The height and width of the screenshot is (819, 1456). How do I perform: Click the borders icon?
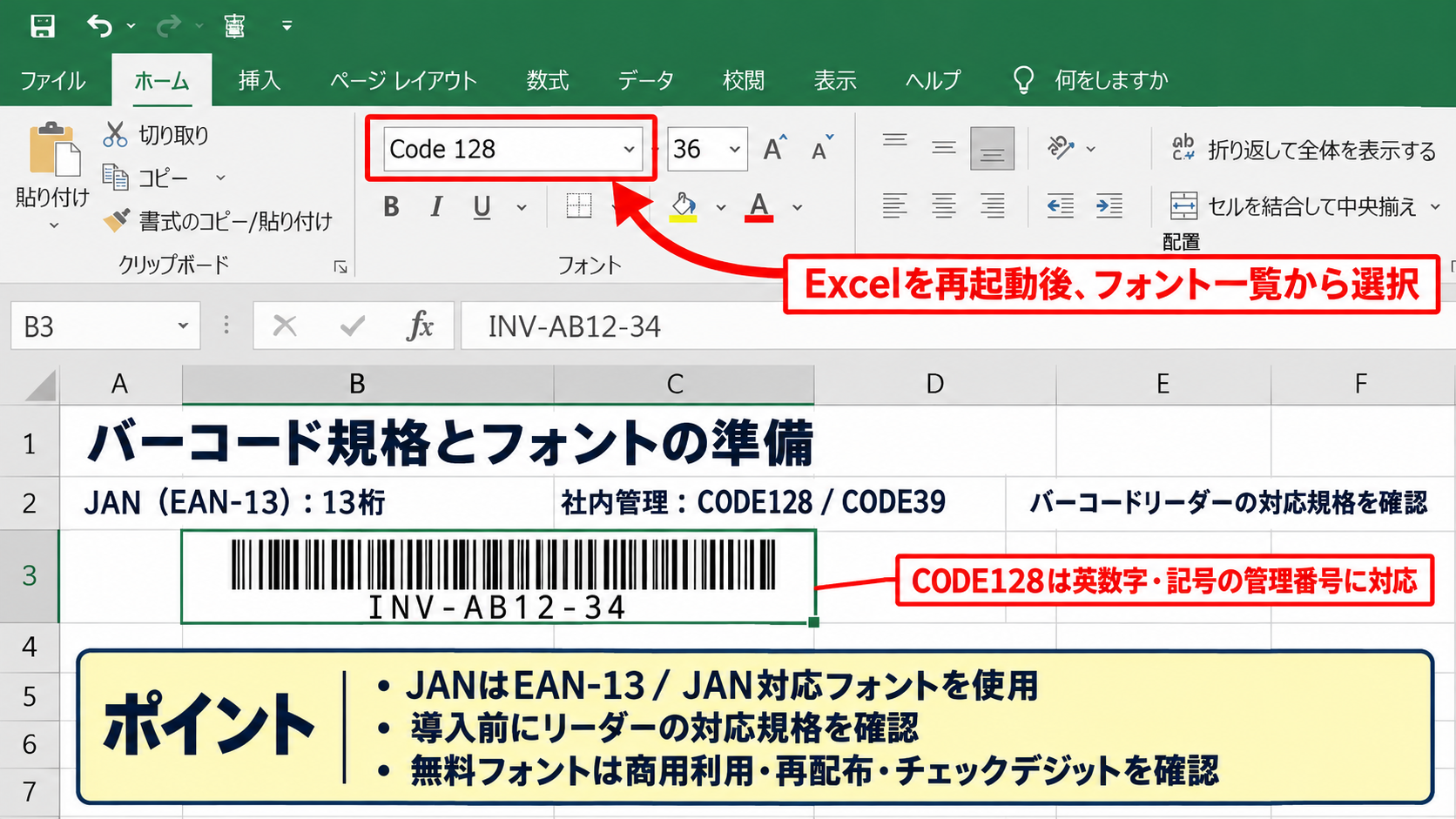(578, 205)
